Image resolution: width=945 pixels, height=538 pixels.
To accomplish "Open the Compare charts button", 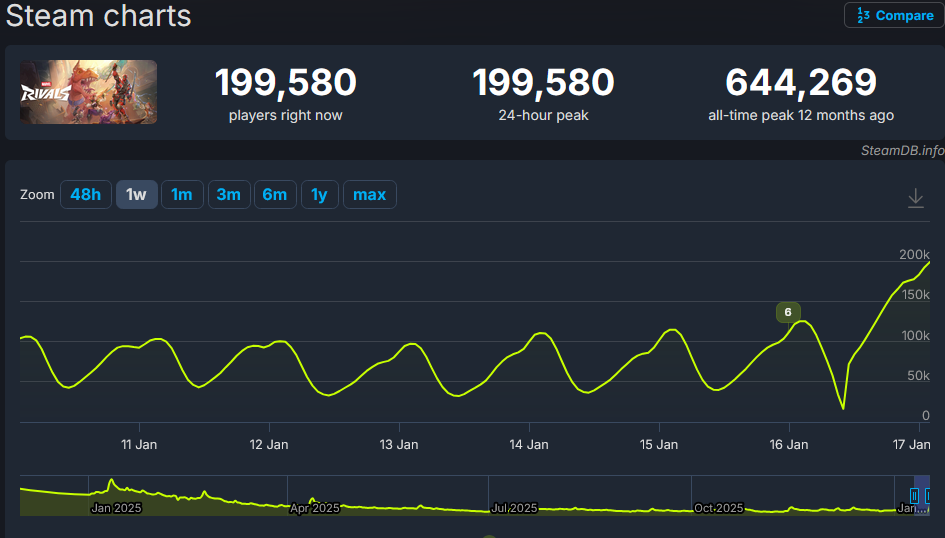I will pos(894,15).
